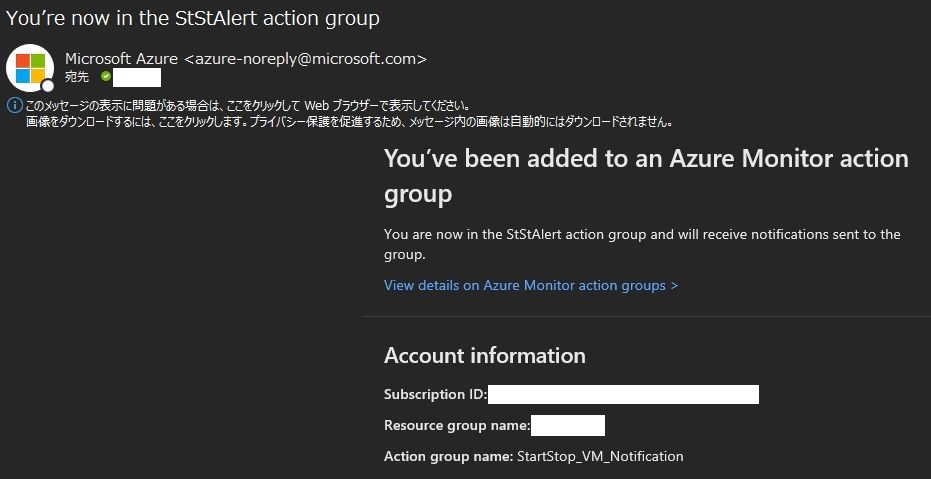The width and height of the screenshot is (931, 479).
Task: Click the Account information heading
Action: click(485, 355)
